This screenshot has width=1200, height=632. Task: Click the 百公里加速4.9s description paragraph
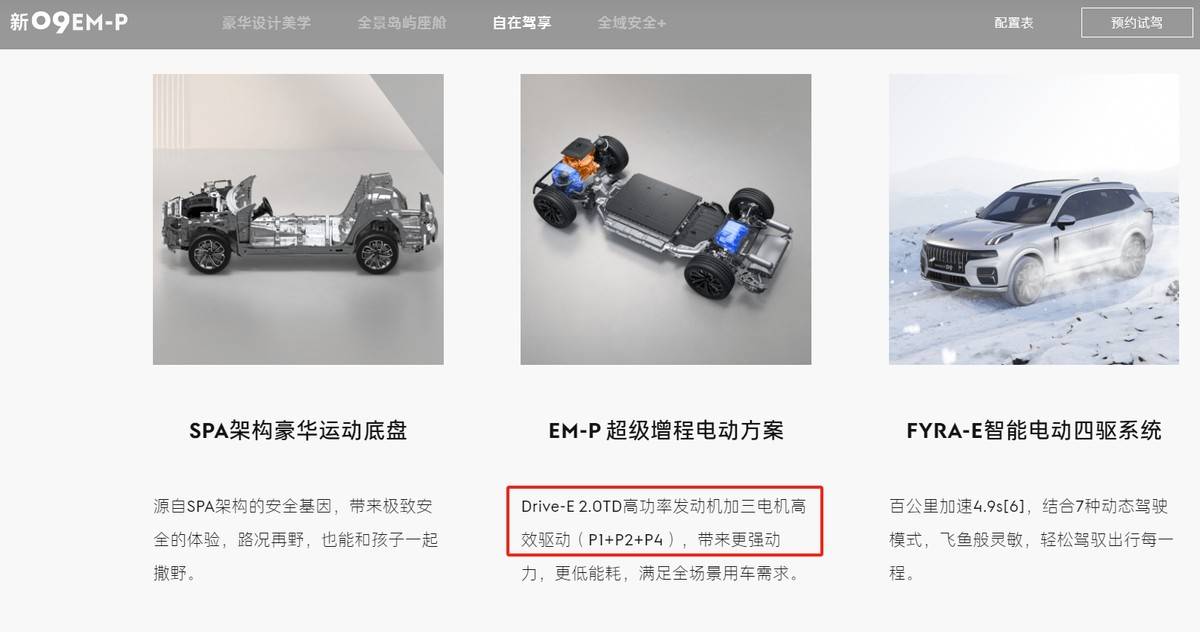pos(1031,540)
